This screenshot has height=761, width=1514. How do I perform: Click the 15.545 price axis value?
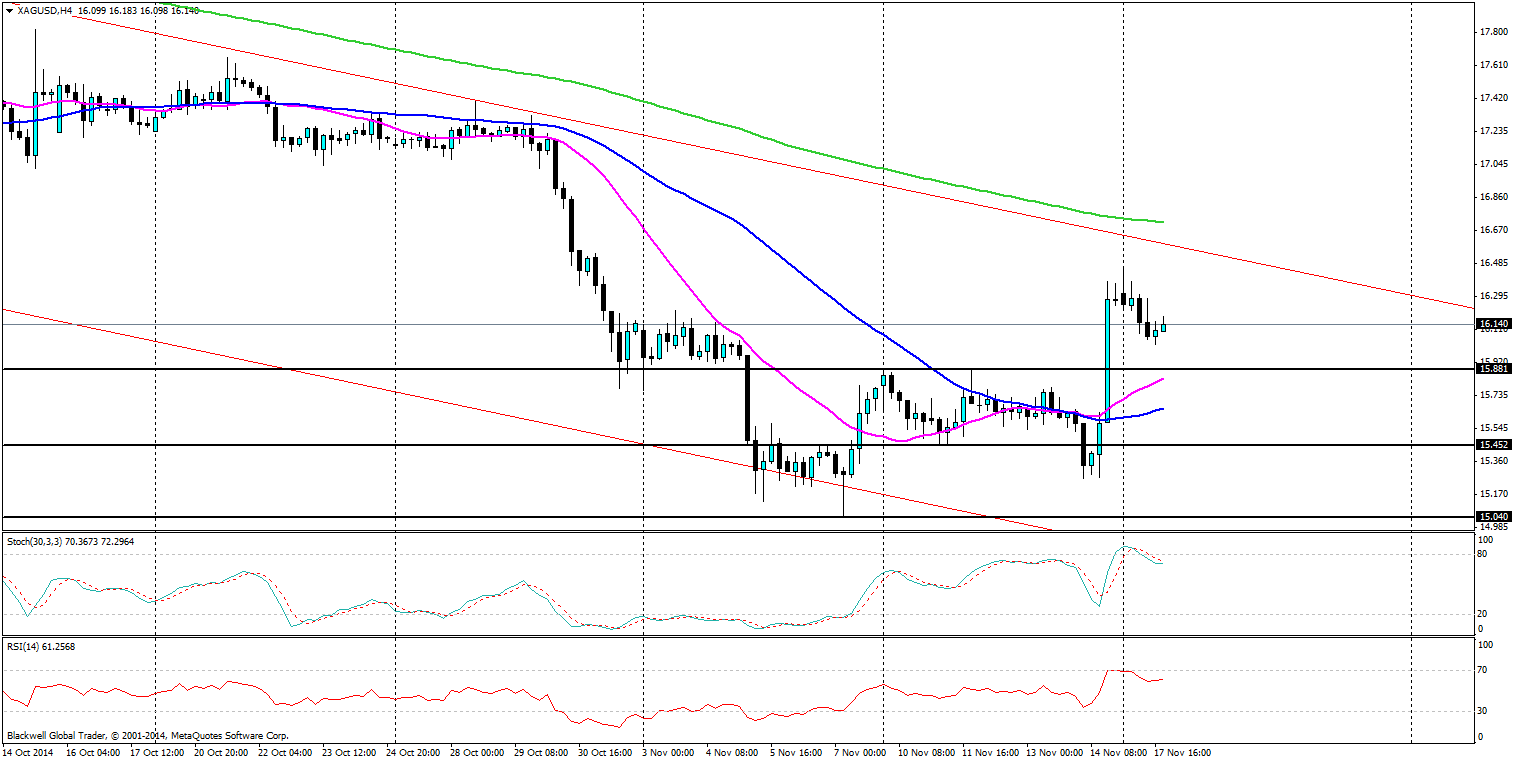pyautogui.click(x=1493, y=428)
